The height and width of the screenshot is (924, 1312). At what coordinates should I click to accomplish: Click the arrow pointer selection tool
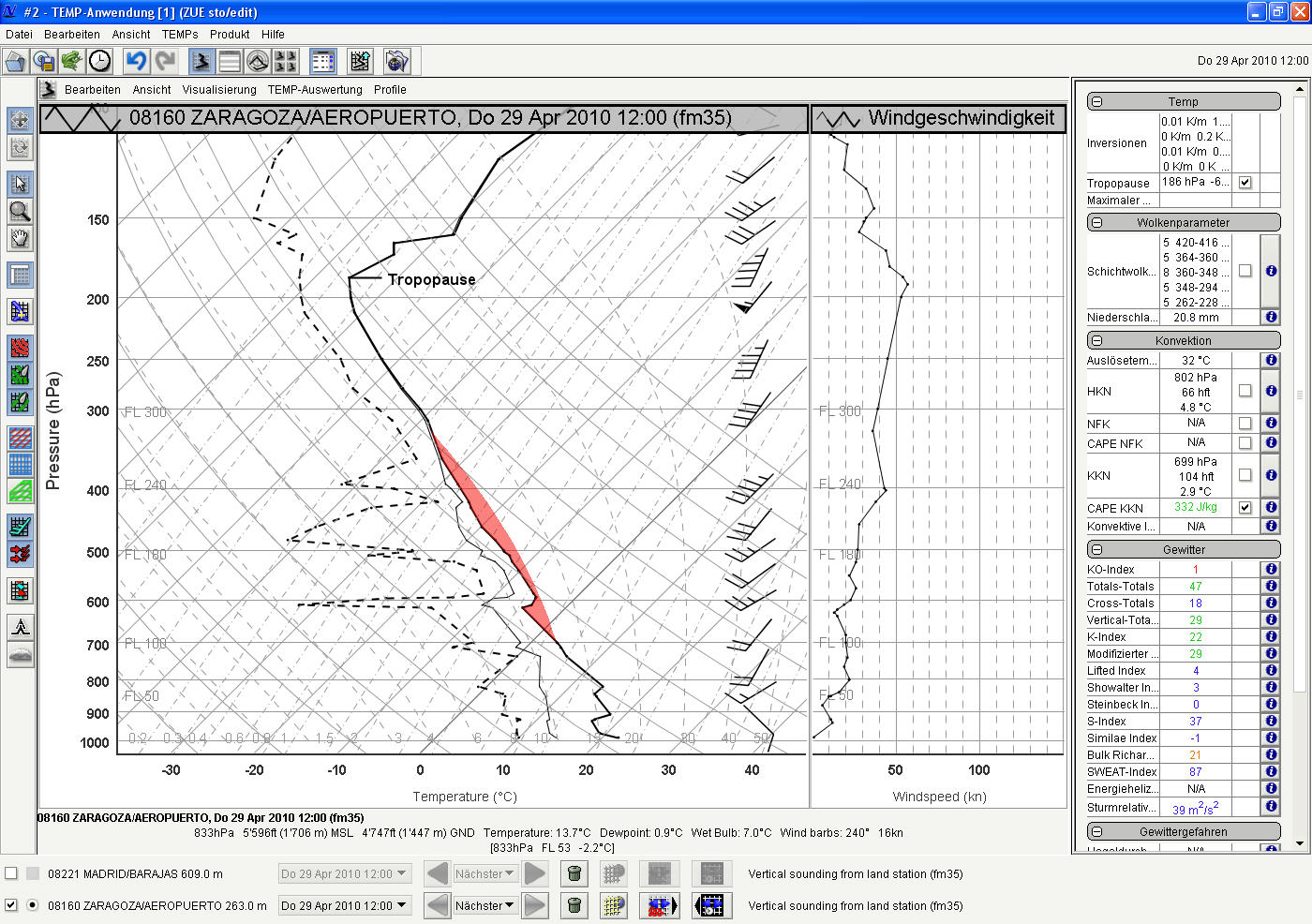[x=20, y=183]
